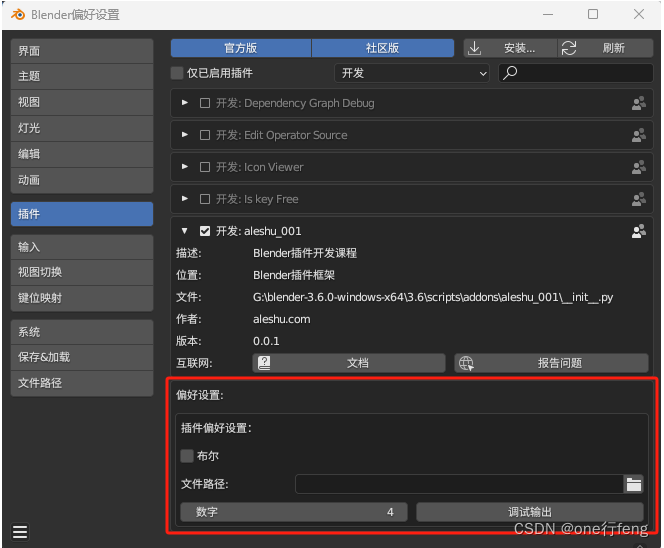Click the author text aleshu.com

click(282, 319)
